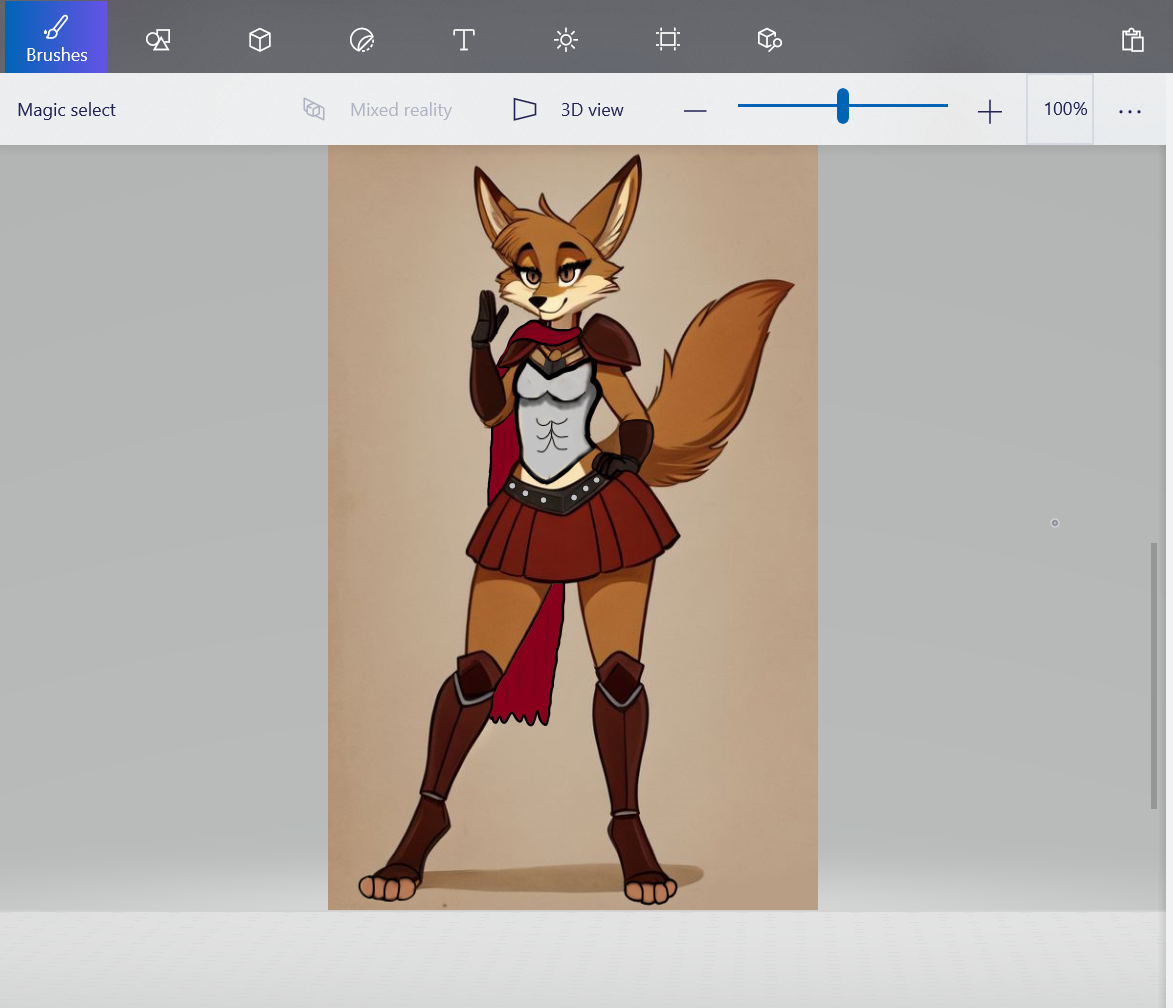This screenshot has width=1173, height=1008.
Task: Click the Mixed reality cube icon
Action: click(x=314, y=110)
